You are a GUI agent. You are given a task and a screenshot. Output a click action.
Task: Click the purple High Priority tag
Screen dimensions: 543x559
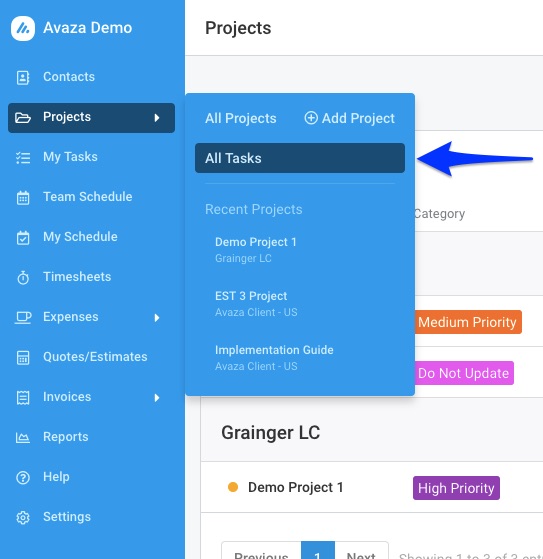[x=456, y=488]
